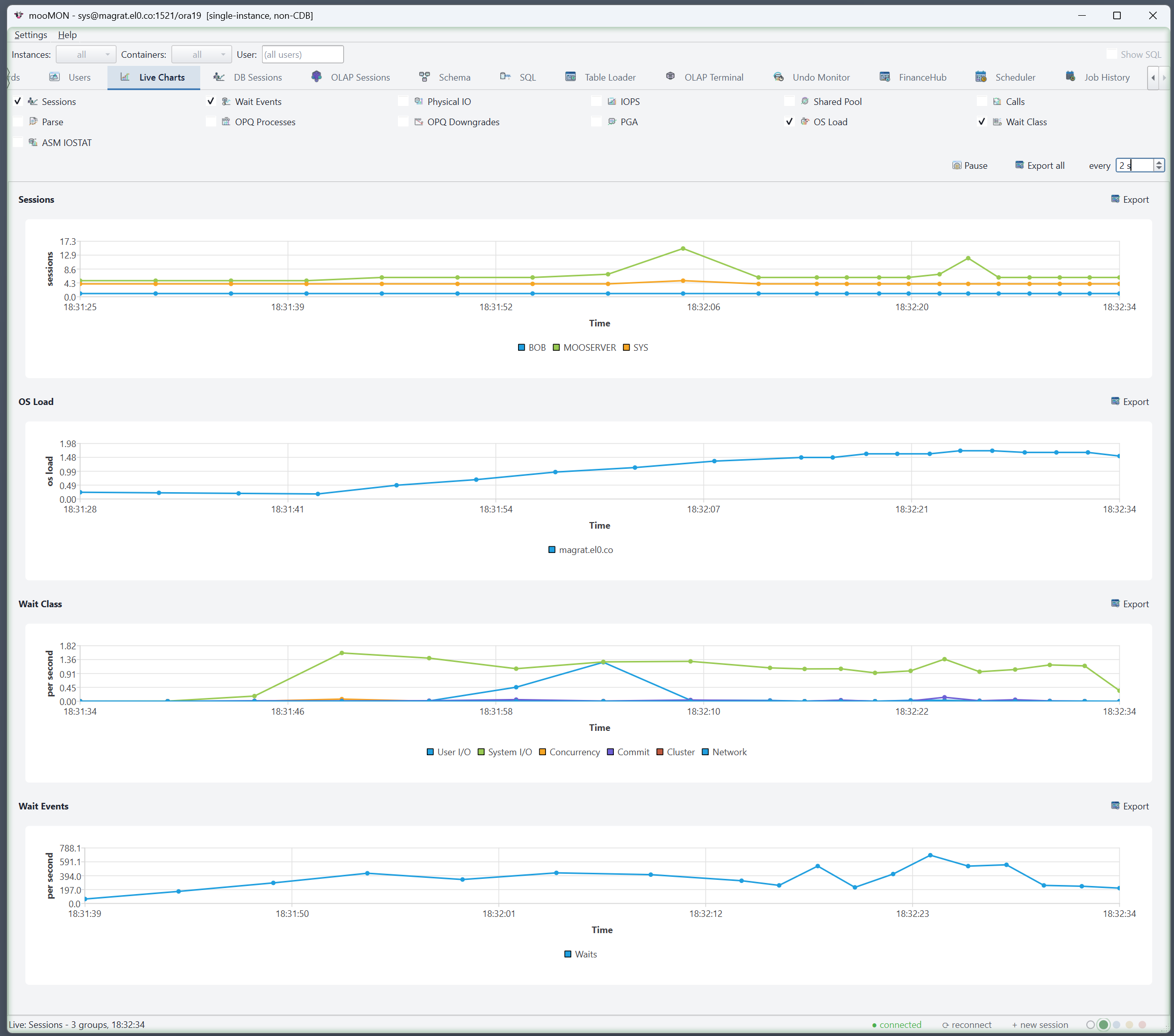This screenshot has height=1036, width=1174.
Task: Open the Containers dropdown
Action: point(202,55)
